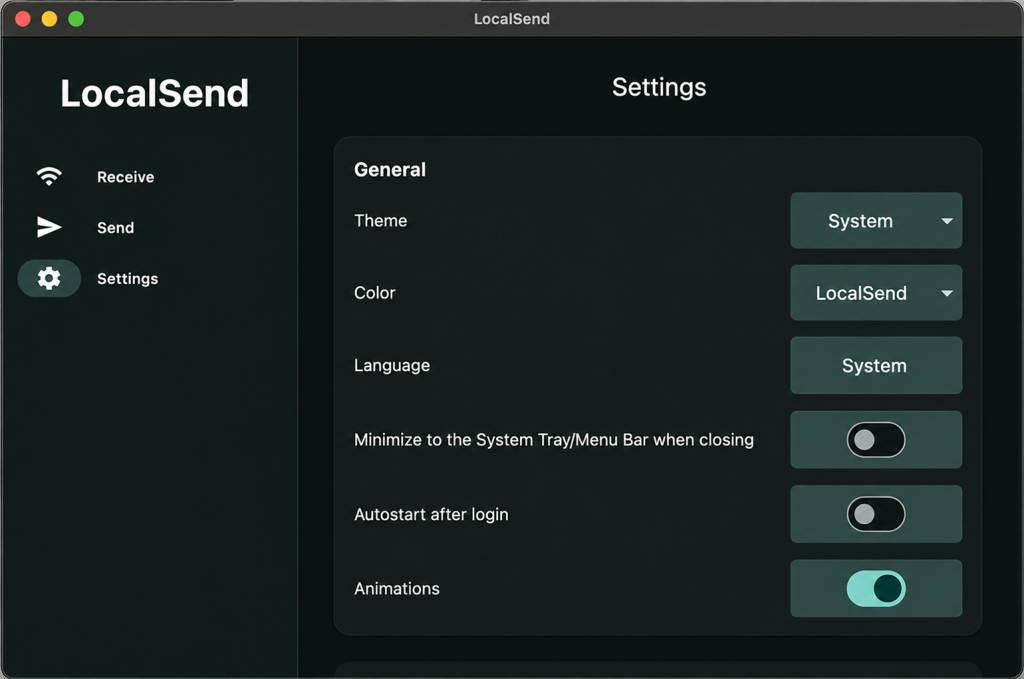Click the Send paper-plane icon
This screenshot has height=679, width=1024.
(x=49, y=227)
